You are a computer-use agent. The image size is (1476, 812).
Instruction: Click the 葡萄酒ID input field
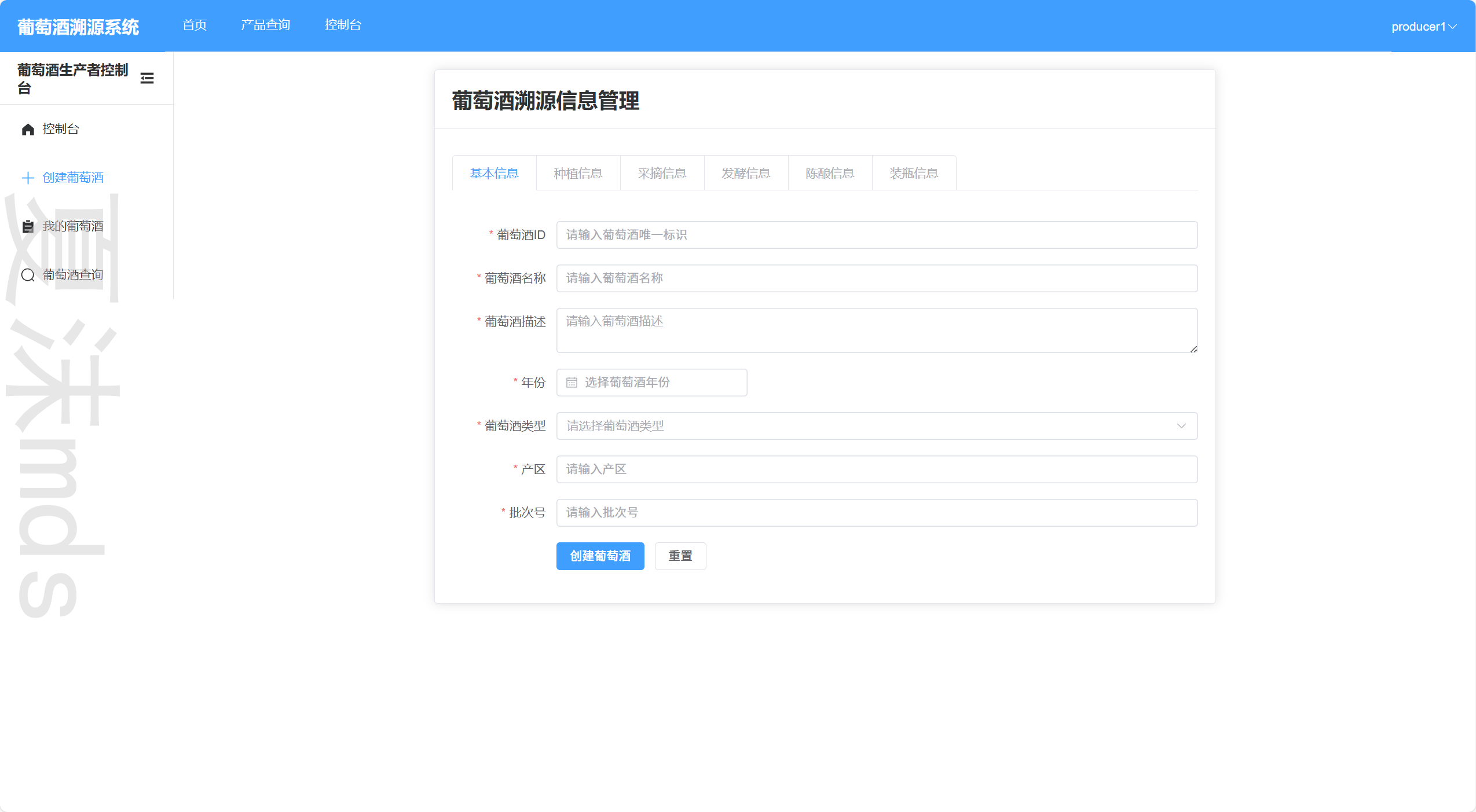[876, 235]
